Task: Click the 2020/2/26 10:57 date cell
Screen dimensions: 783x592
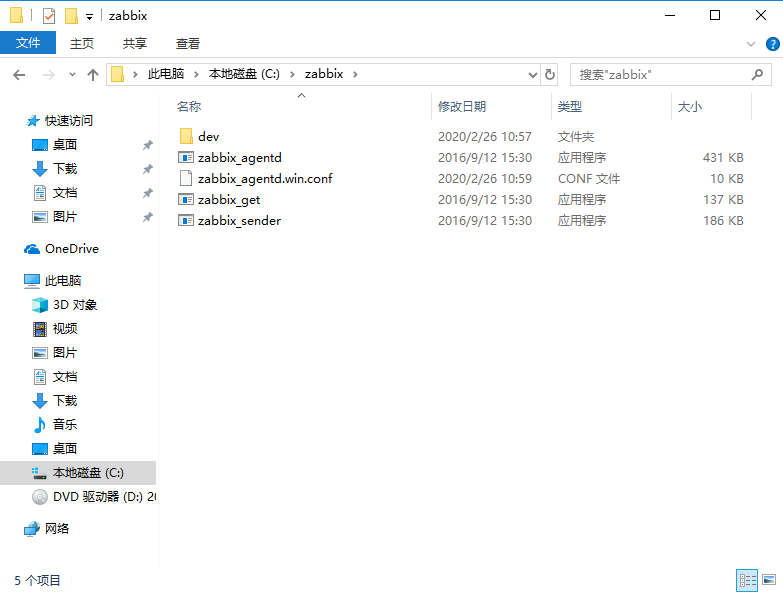Action: pos(484,136)
